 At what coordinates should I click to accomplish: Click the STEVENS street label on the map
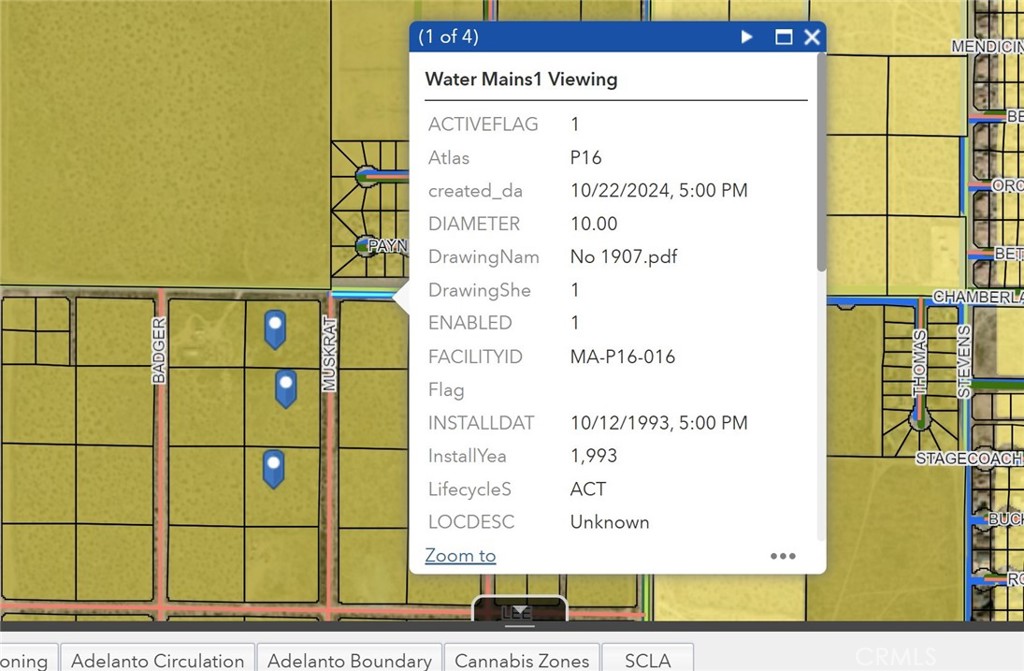(965, 361)
